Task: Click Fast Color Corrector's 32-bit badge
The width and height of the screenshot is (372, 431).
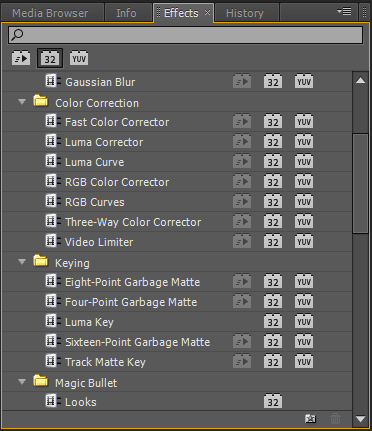Action: [273, 121]
